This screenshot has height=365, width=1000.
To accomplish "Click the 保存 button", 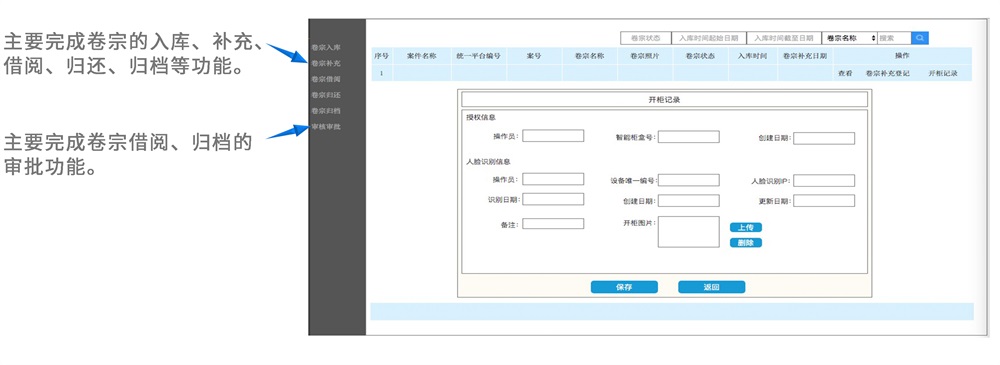I will pos(624,287).
